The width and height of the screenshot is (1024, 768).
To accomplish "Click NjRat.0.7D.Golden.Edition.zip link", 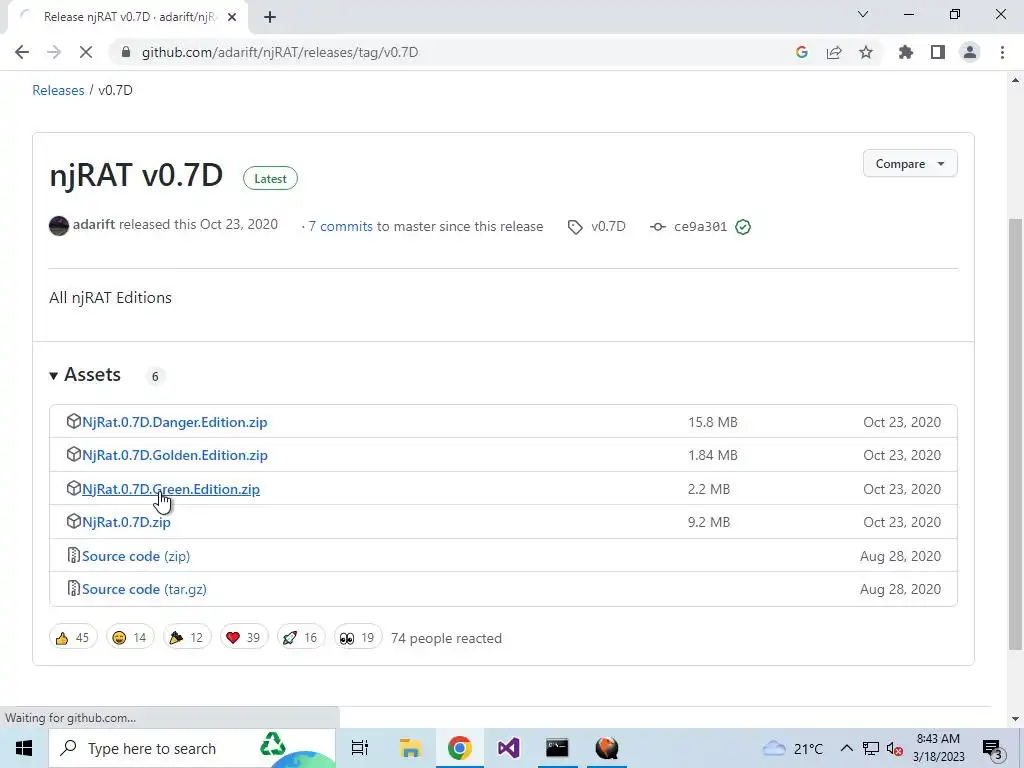I will pos(175,455).
